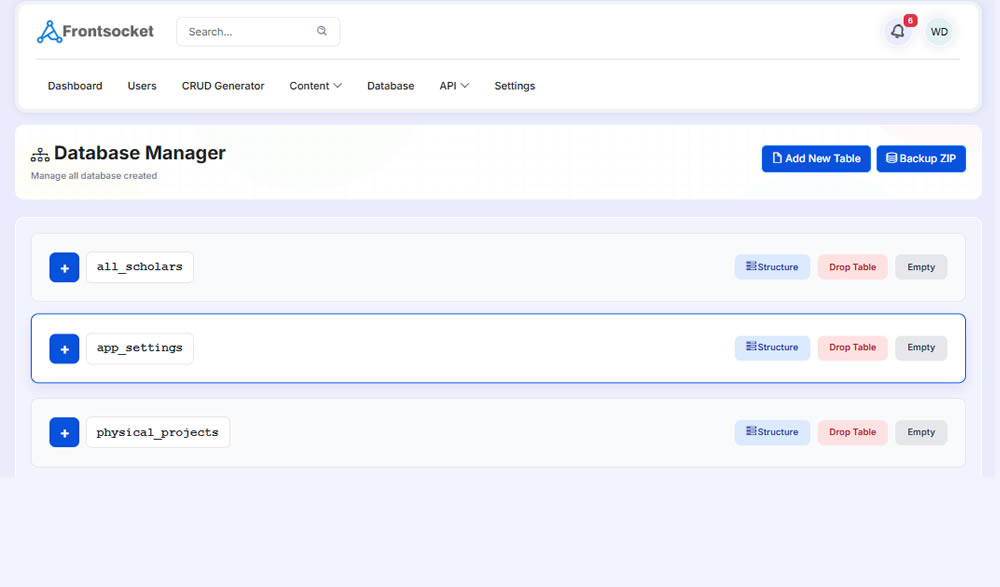The height and width of the screenshot is (587, 1000).
Task: Open the notifications bell
Action: [898, 32]
